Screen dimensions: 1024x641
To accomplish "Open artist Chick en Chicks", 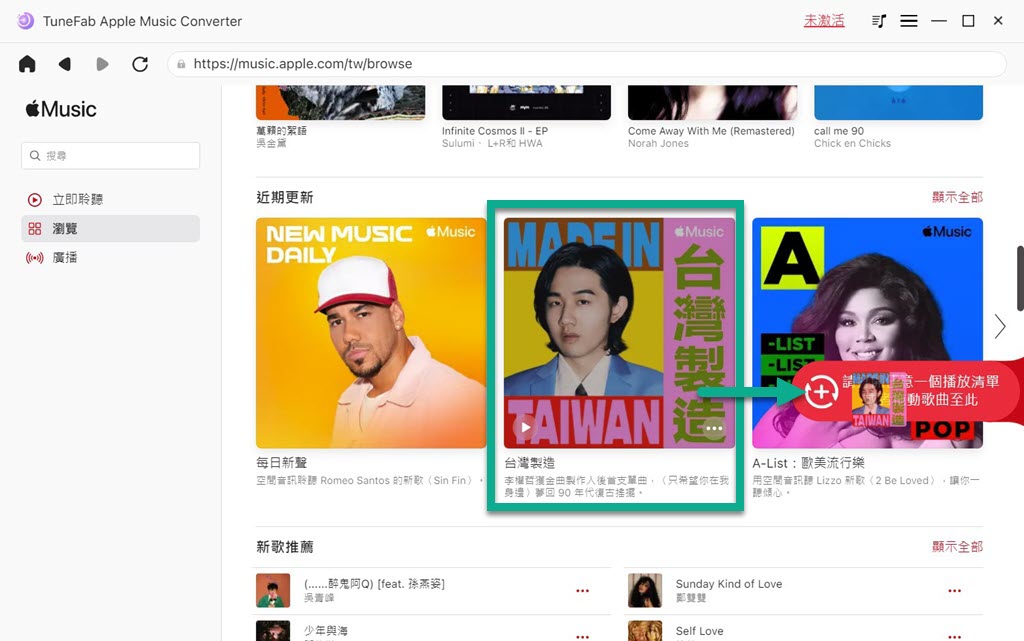I will point(852,143).
